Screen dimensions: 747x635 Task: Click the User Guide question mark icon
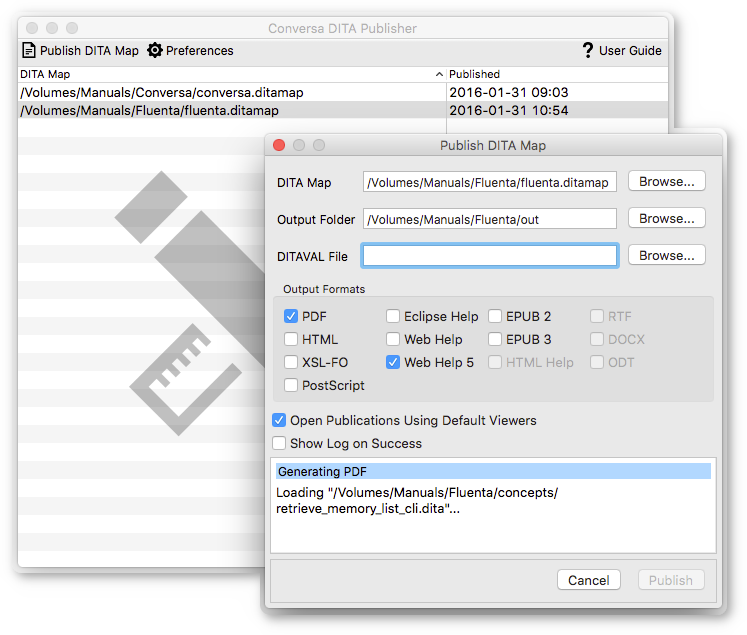pyautogui.click(x=588, y=50)
